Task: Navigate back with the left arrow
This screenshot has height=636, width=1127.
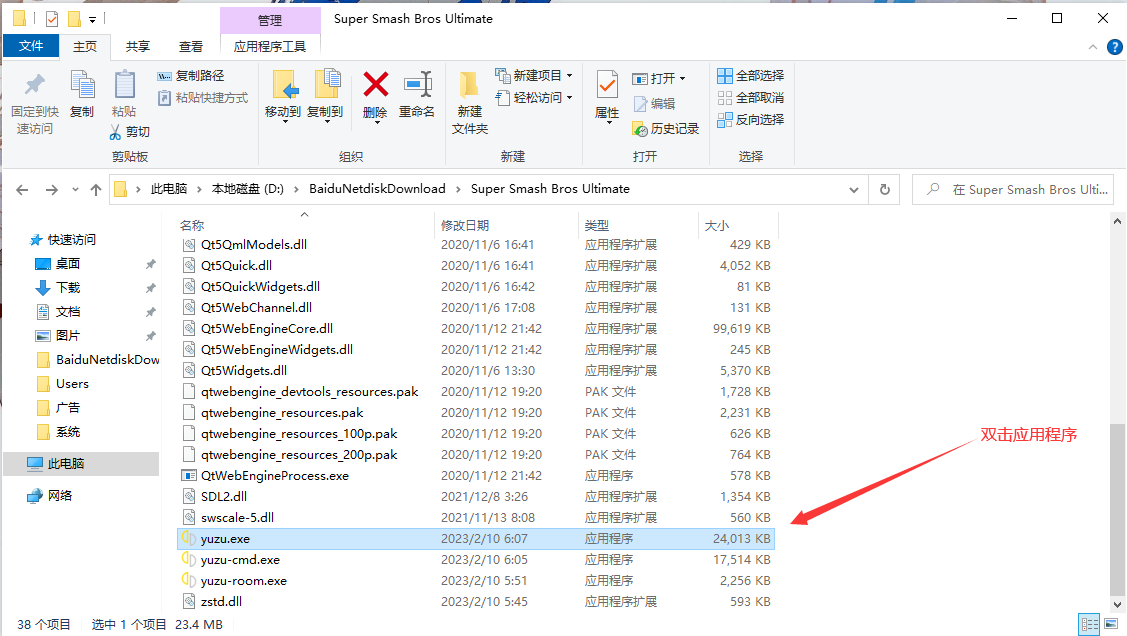Action: [22, 190]
